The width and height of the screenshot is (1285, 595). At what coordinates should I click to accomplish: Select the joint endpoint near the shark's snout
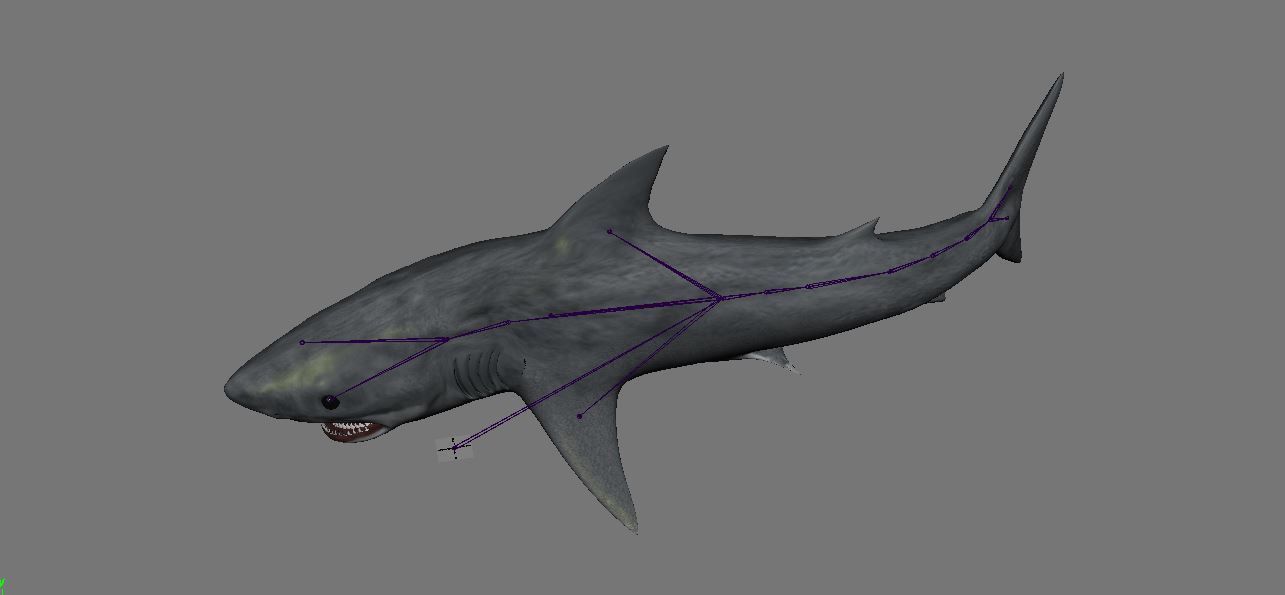pos(302,342)
